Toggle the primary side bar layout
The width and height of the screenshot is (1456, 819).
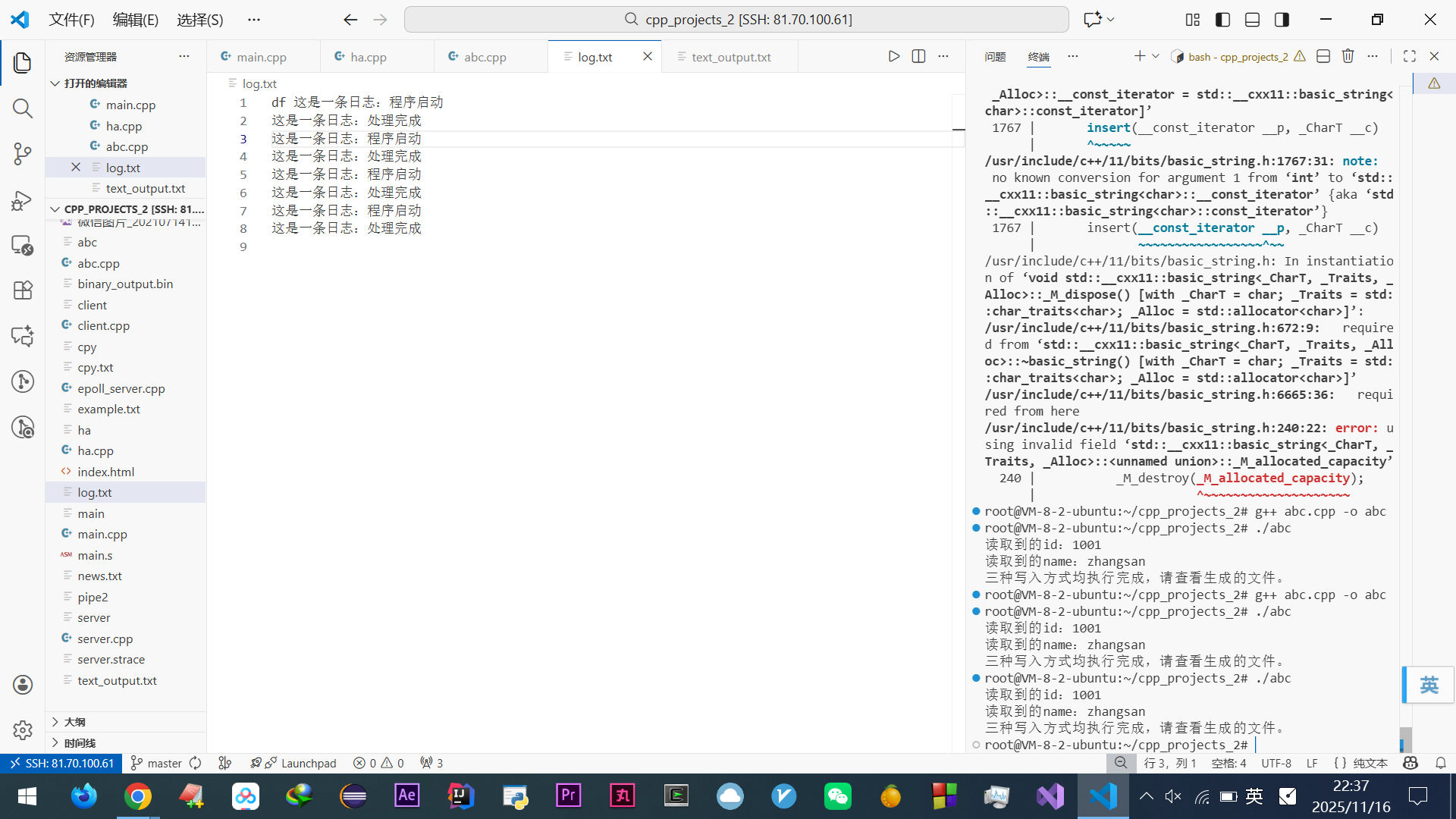coord(1222,20)
